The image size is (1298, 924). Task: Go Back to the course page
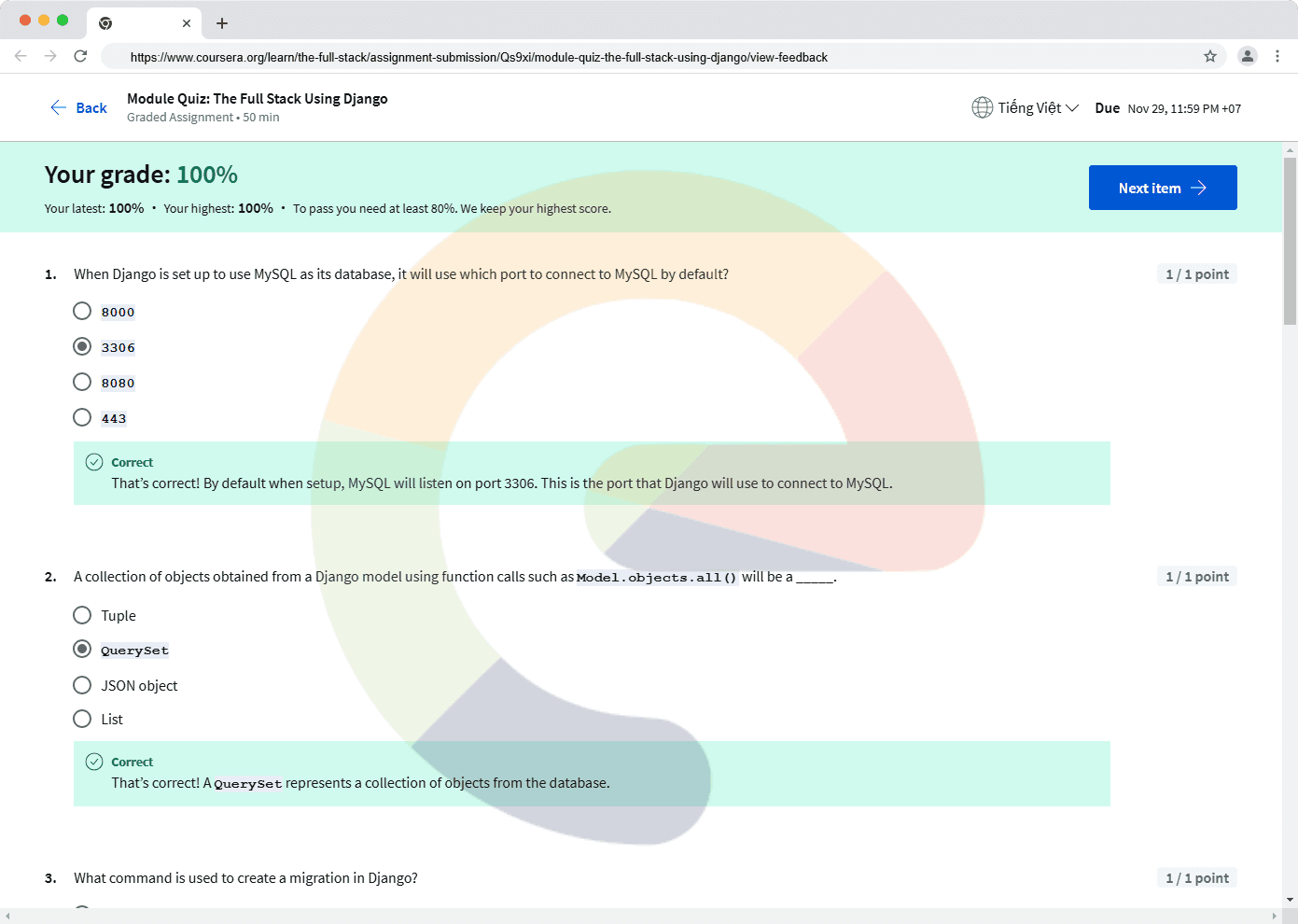pyautogui.click(x=78, y=107)
